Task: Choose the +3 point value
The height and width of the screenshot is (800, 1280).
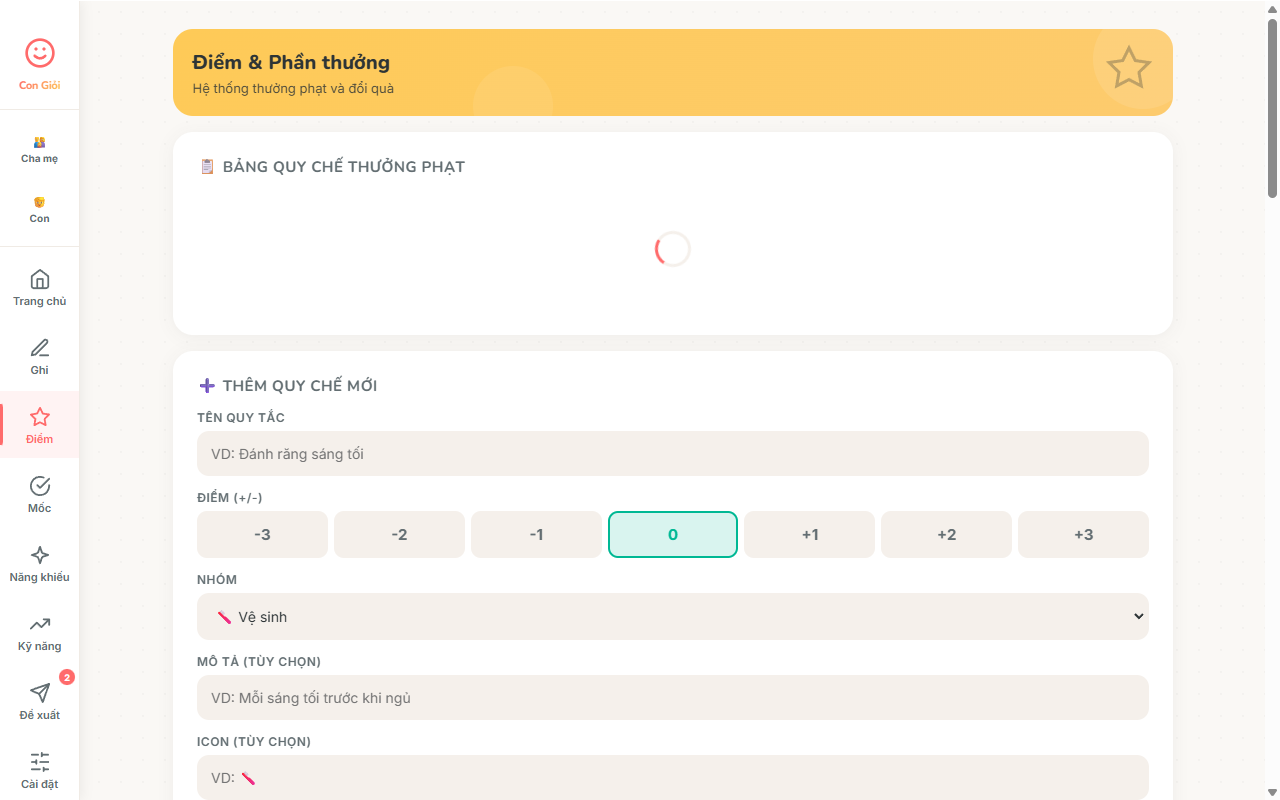Action: (x=1083, y=534)
